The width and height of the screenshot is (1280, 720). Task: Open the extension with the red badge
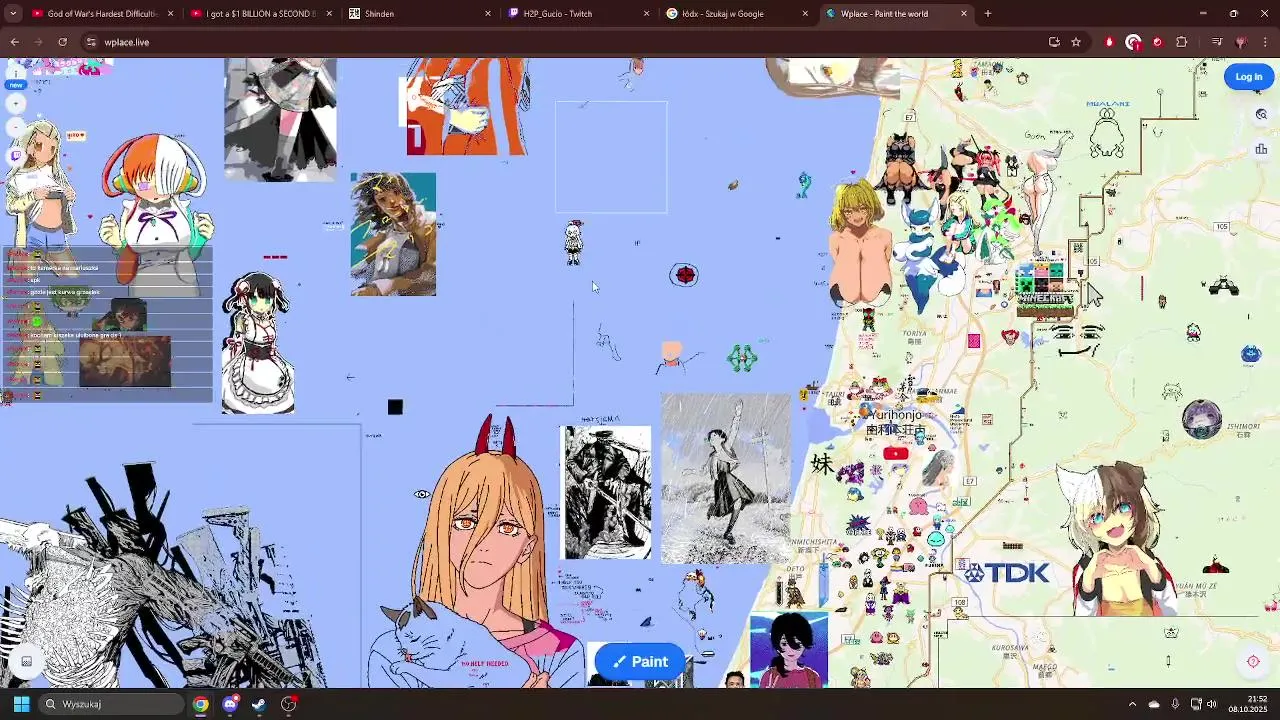click(x=1133, y=42)
